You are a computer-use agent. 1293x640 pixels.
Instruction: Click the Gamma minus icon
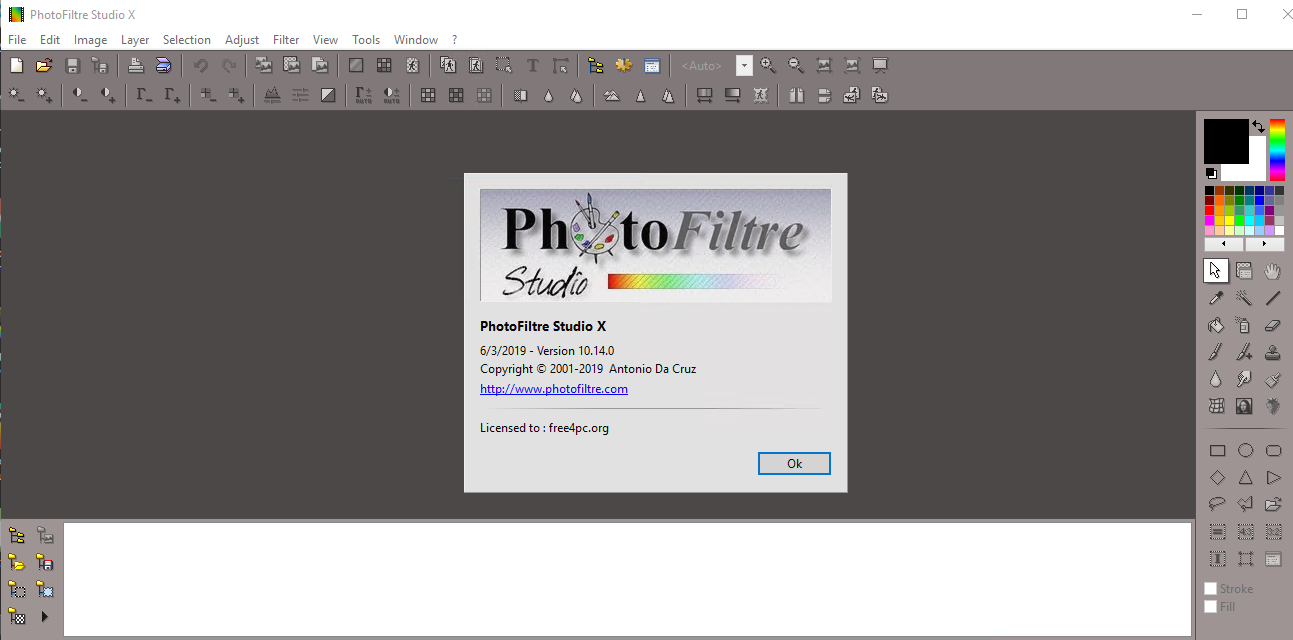point(144,95)
